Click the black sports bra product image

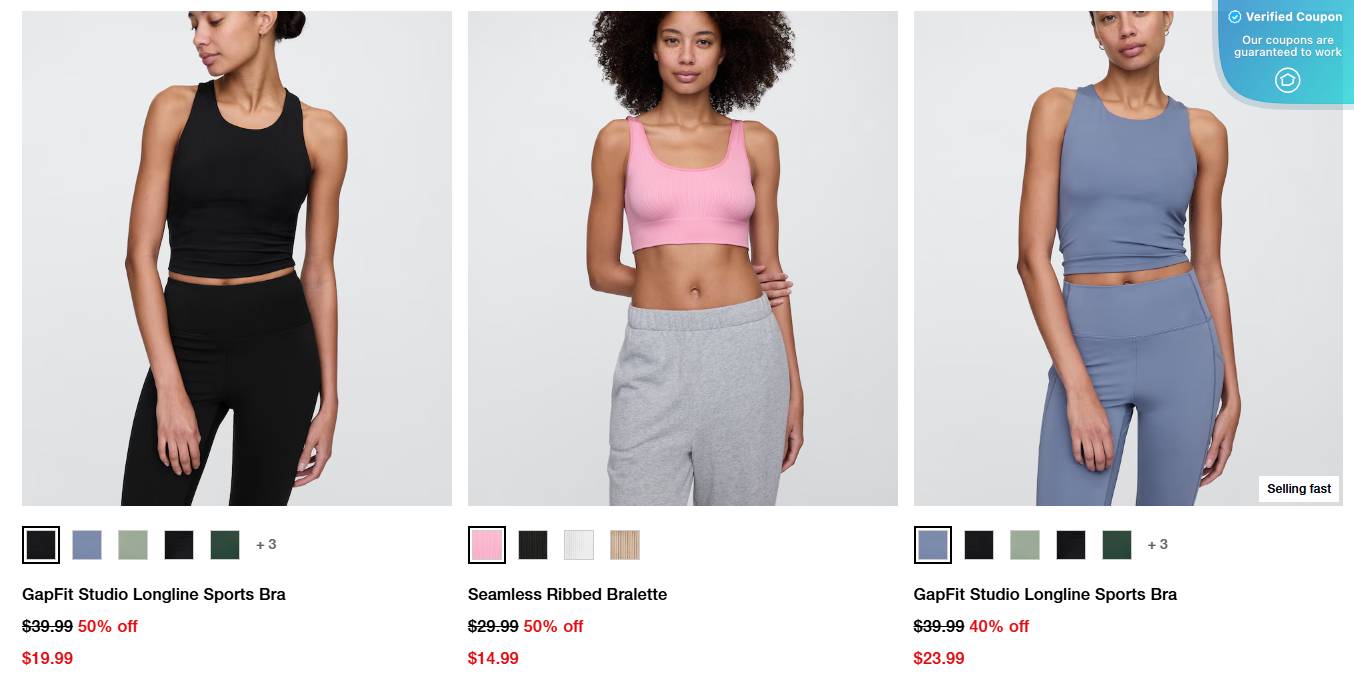click(237, 258)
